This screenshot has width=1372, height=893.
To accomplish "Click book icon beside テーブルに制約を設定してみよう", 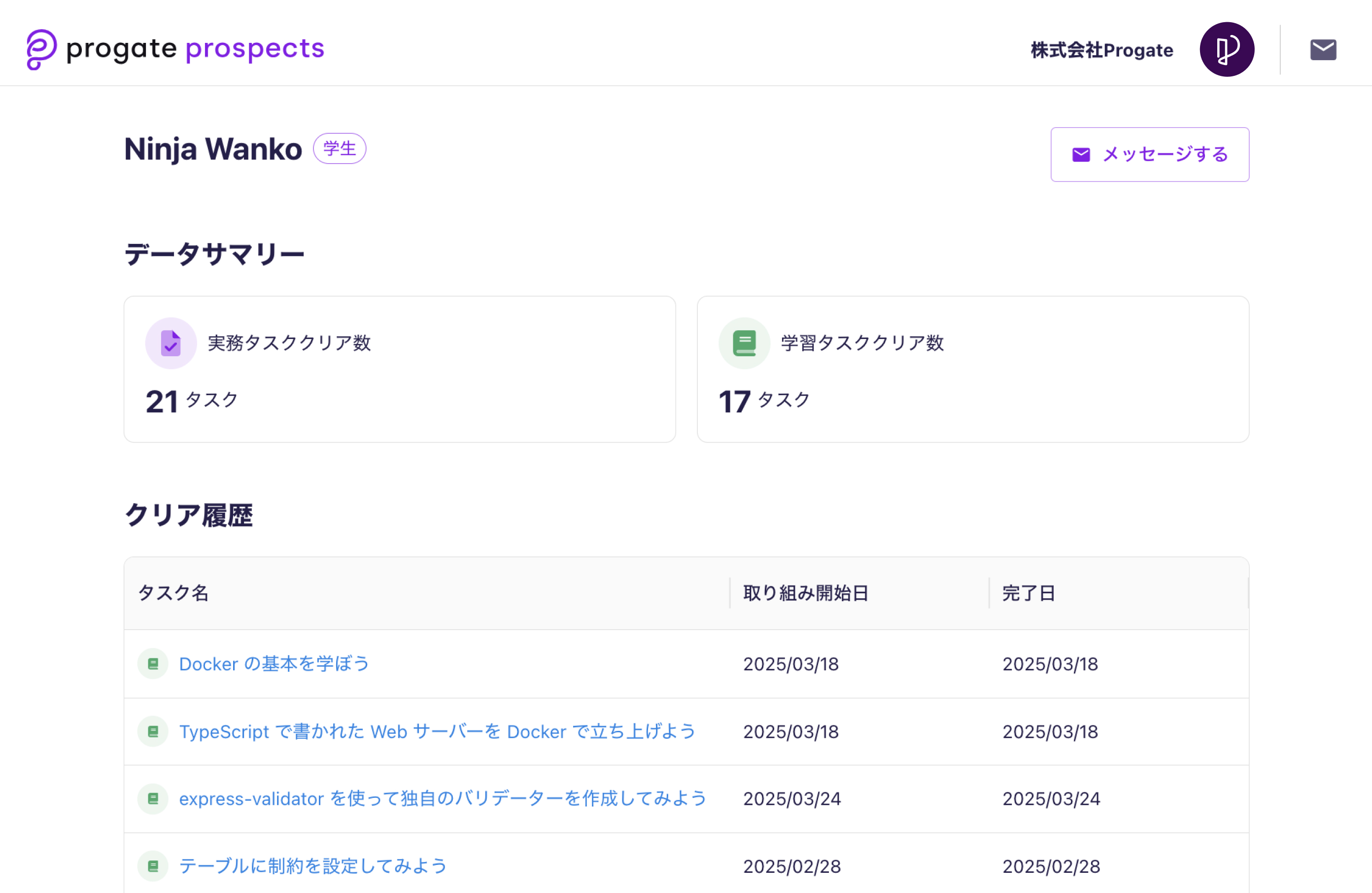I will click(153, 866).
